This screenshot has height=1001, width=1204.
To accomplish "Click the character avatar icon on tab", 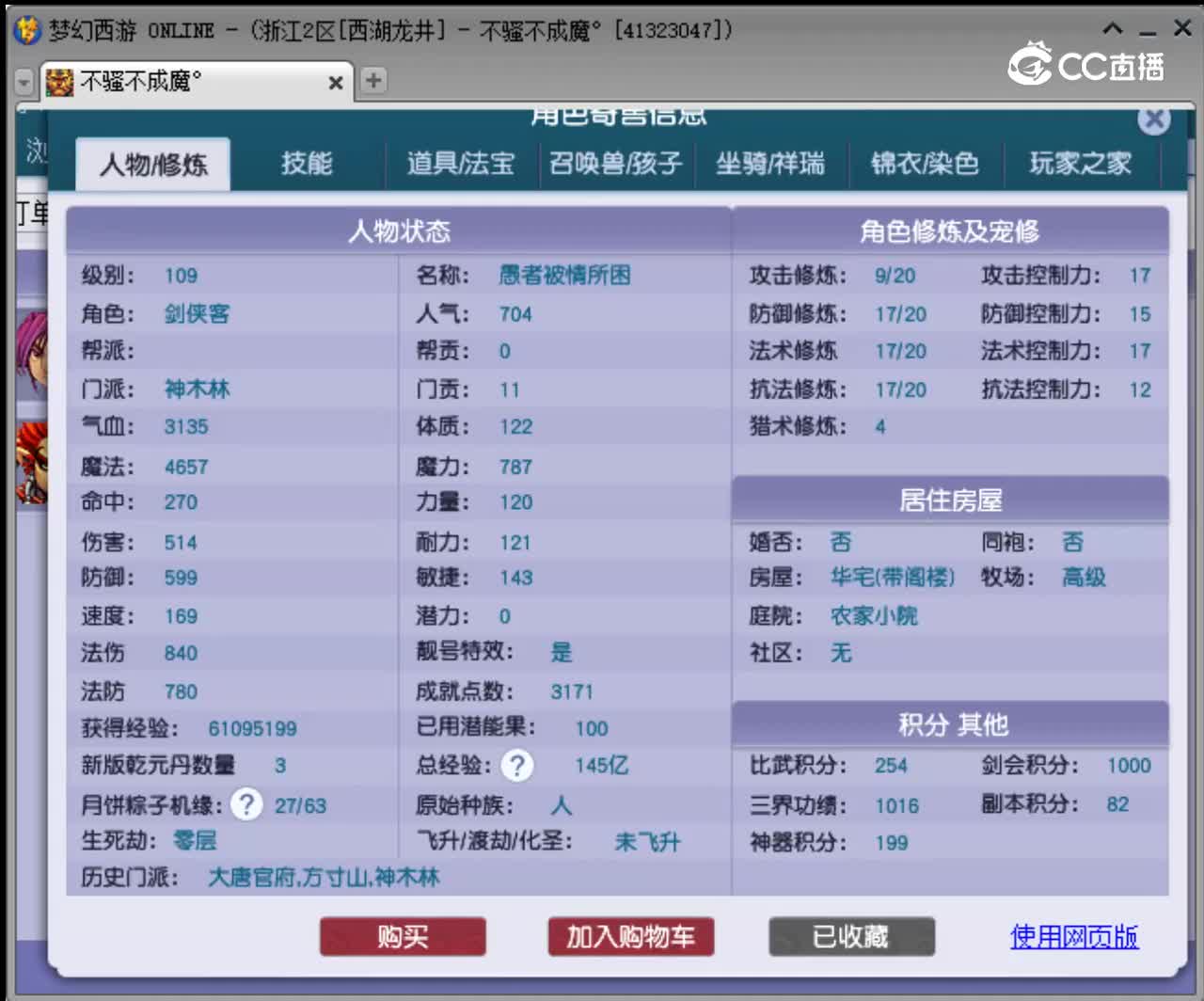I will click(x=59, y=82).
